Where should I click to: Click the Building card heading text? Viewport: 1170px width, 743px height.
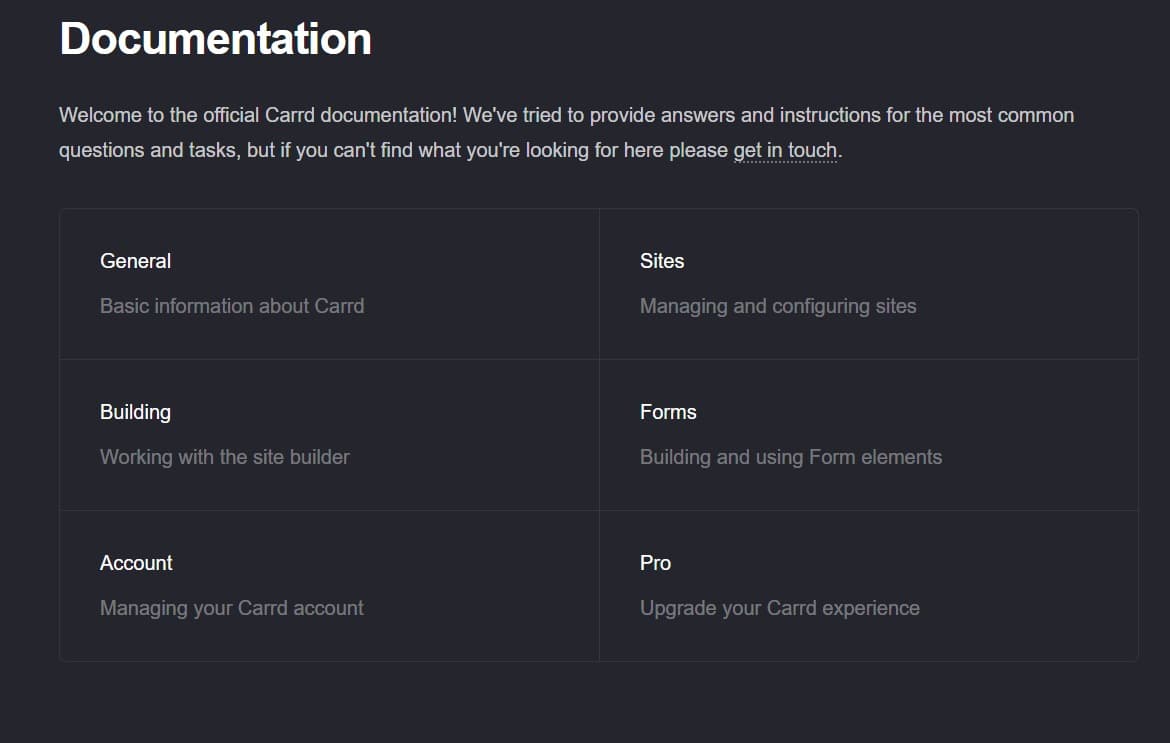(x=135, y=412)
